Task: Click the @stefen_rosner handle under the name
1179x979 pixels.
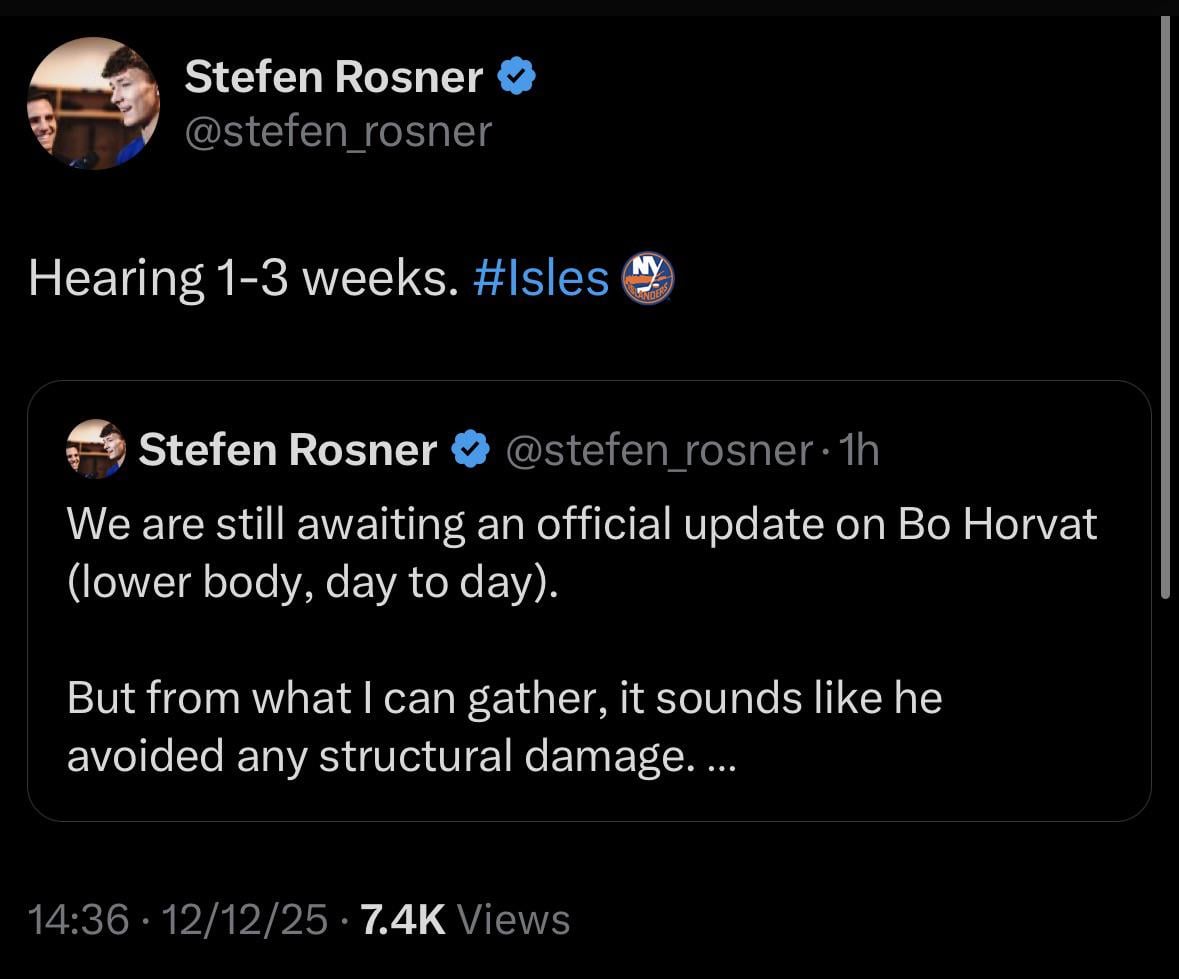Action: tap(338, 130)
